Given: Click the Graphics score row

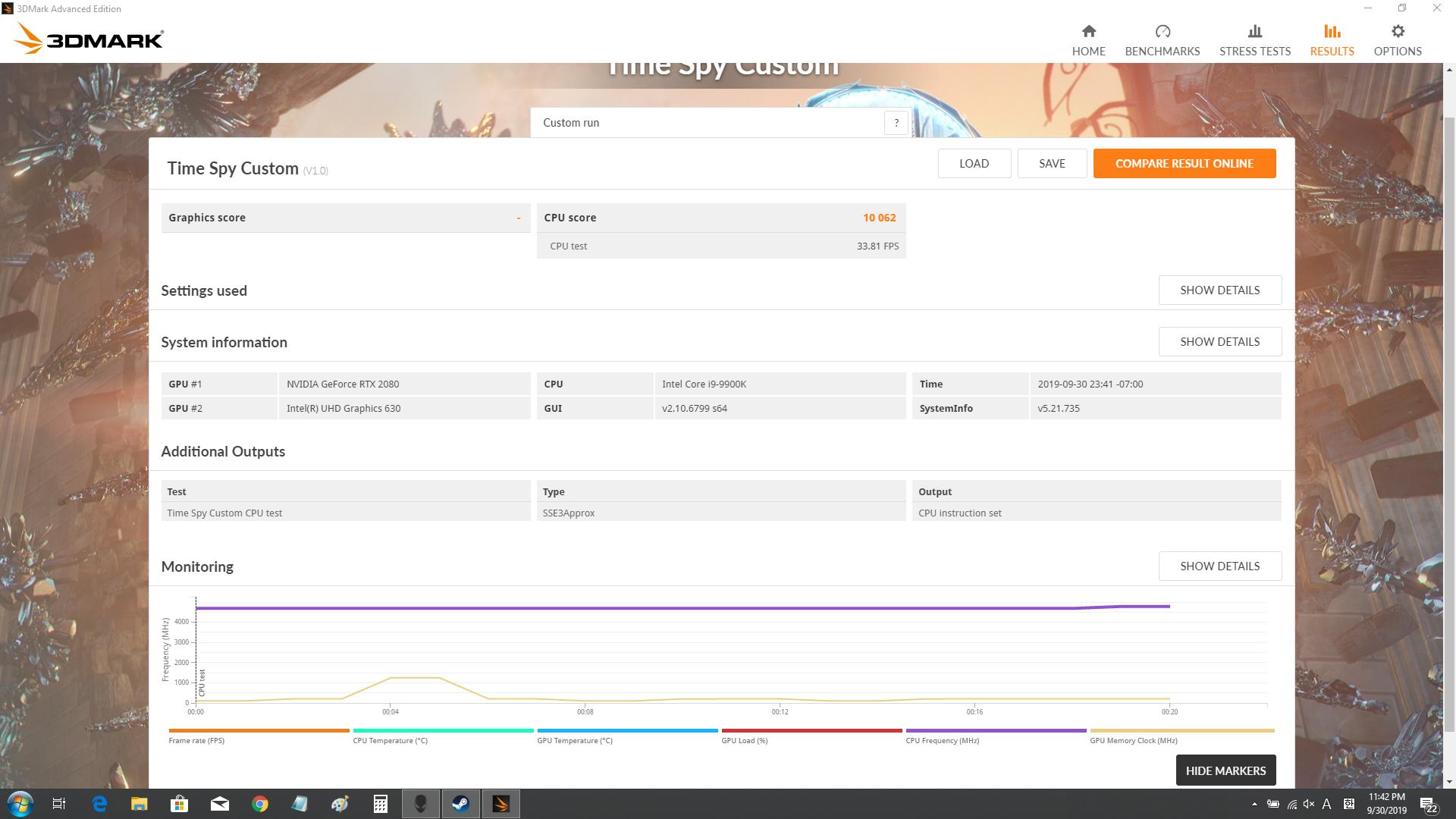Looking at the screenshot, I should pyautogui.click(x=346, y=218).
